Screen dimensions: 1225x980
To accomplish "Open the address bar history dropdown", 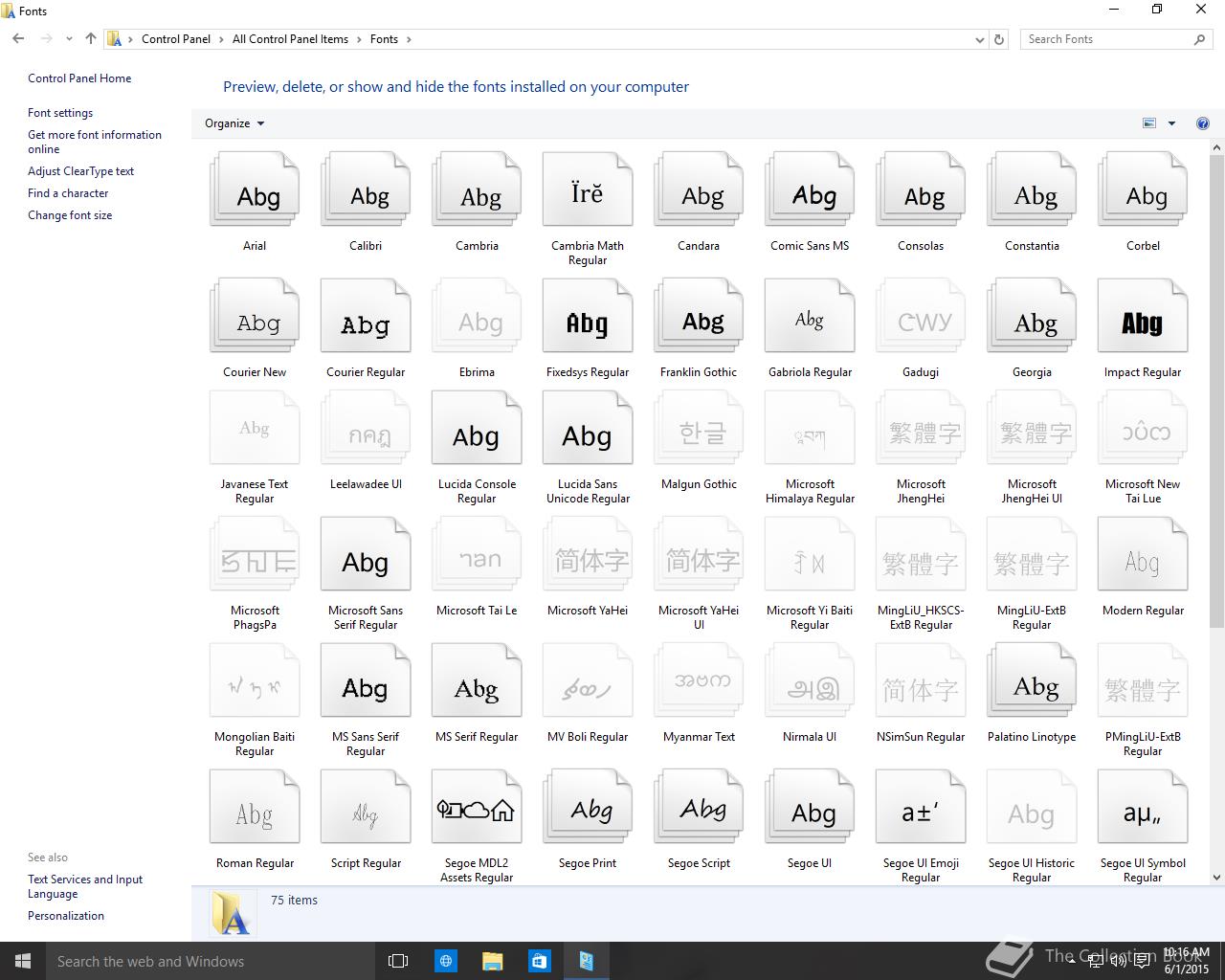I will pyautogui.click(x=979, y=39).
